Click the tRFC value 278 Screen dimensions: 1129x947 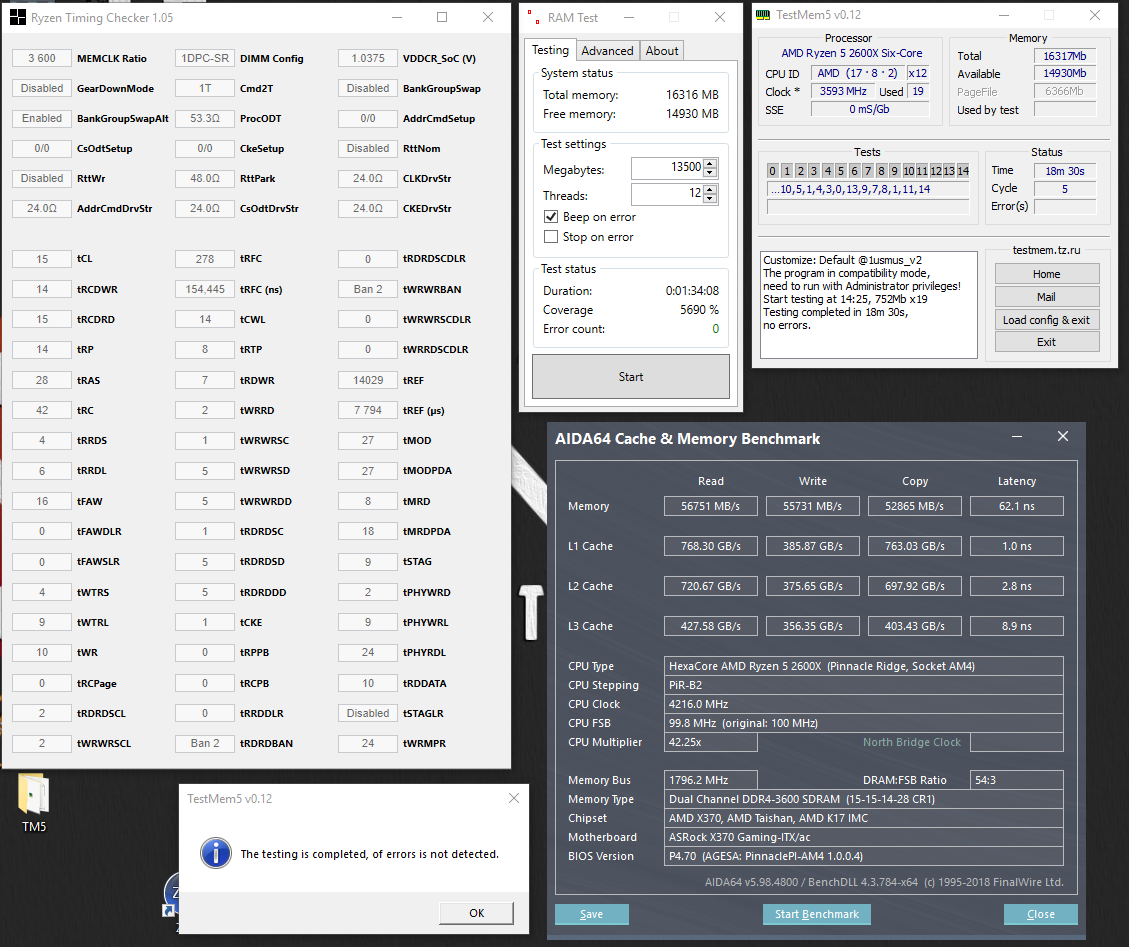[x=204, y=259]
